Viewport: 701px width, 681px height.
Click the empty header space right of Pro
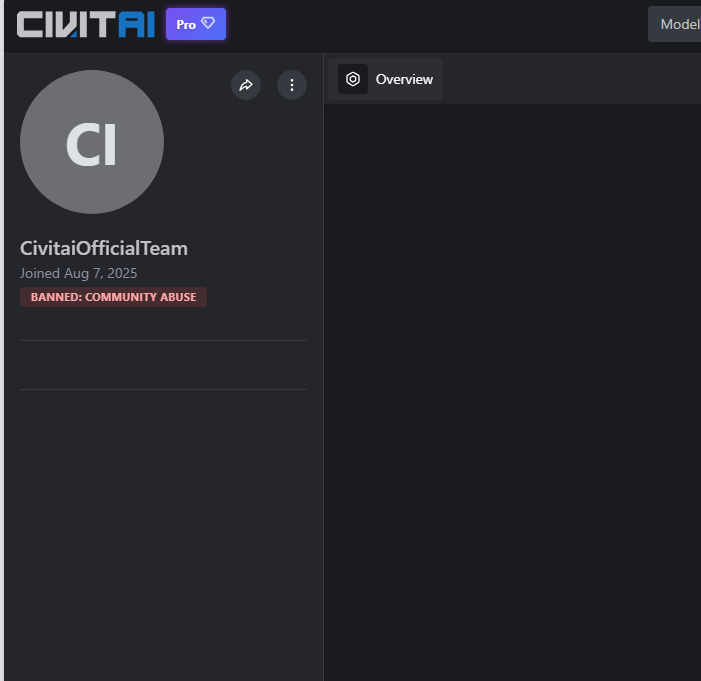click(437, 24)
